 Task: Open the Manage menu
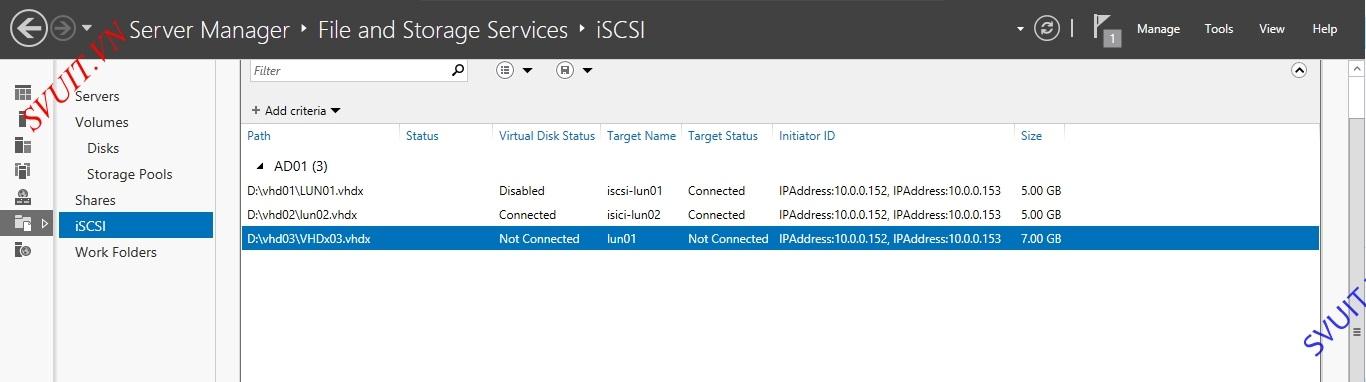click(x=1158, y=29)
